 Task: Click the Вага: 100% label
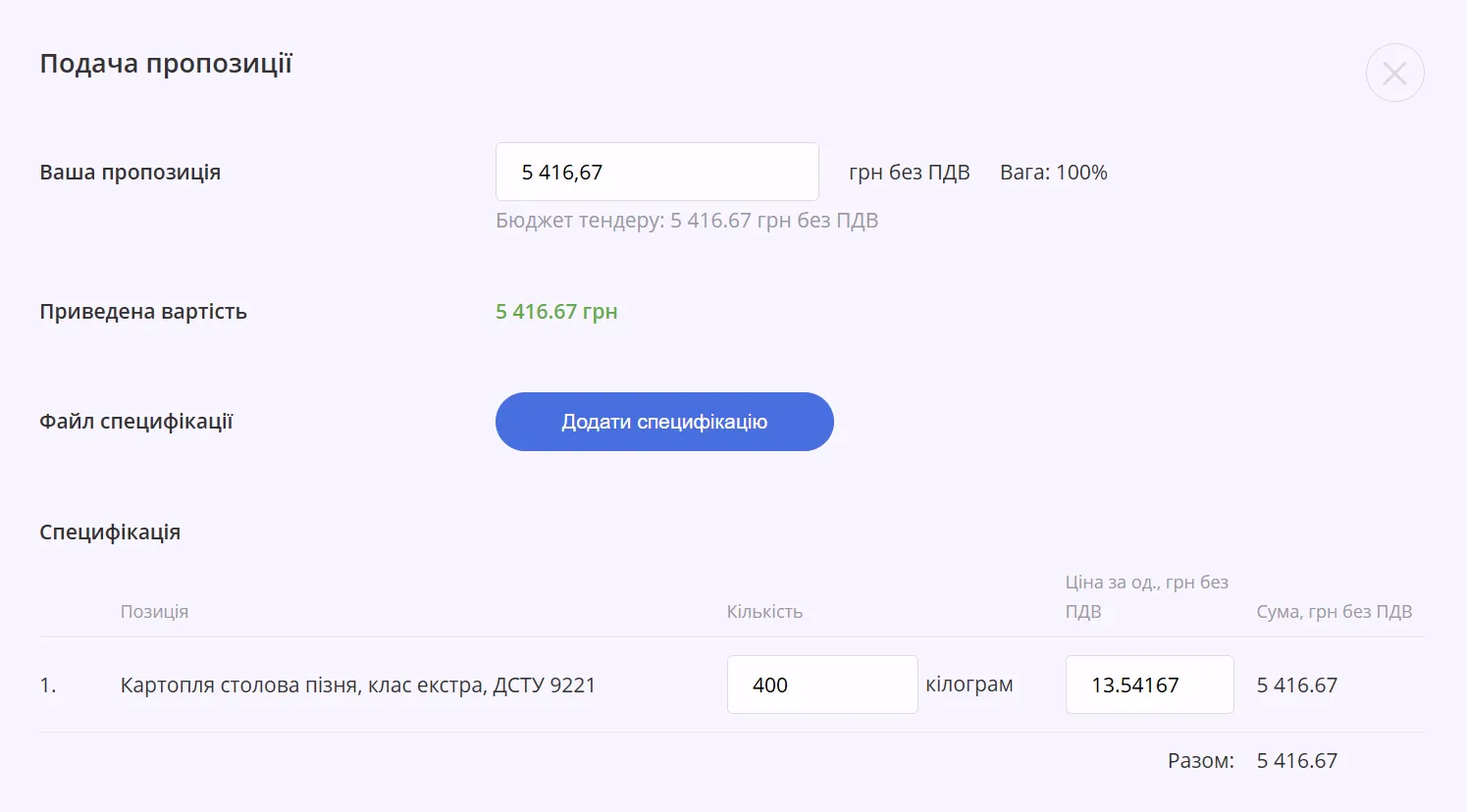pos(1054,173)
